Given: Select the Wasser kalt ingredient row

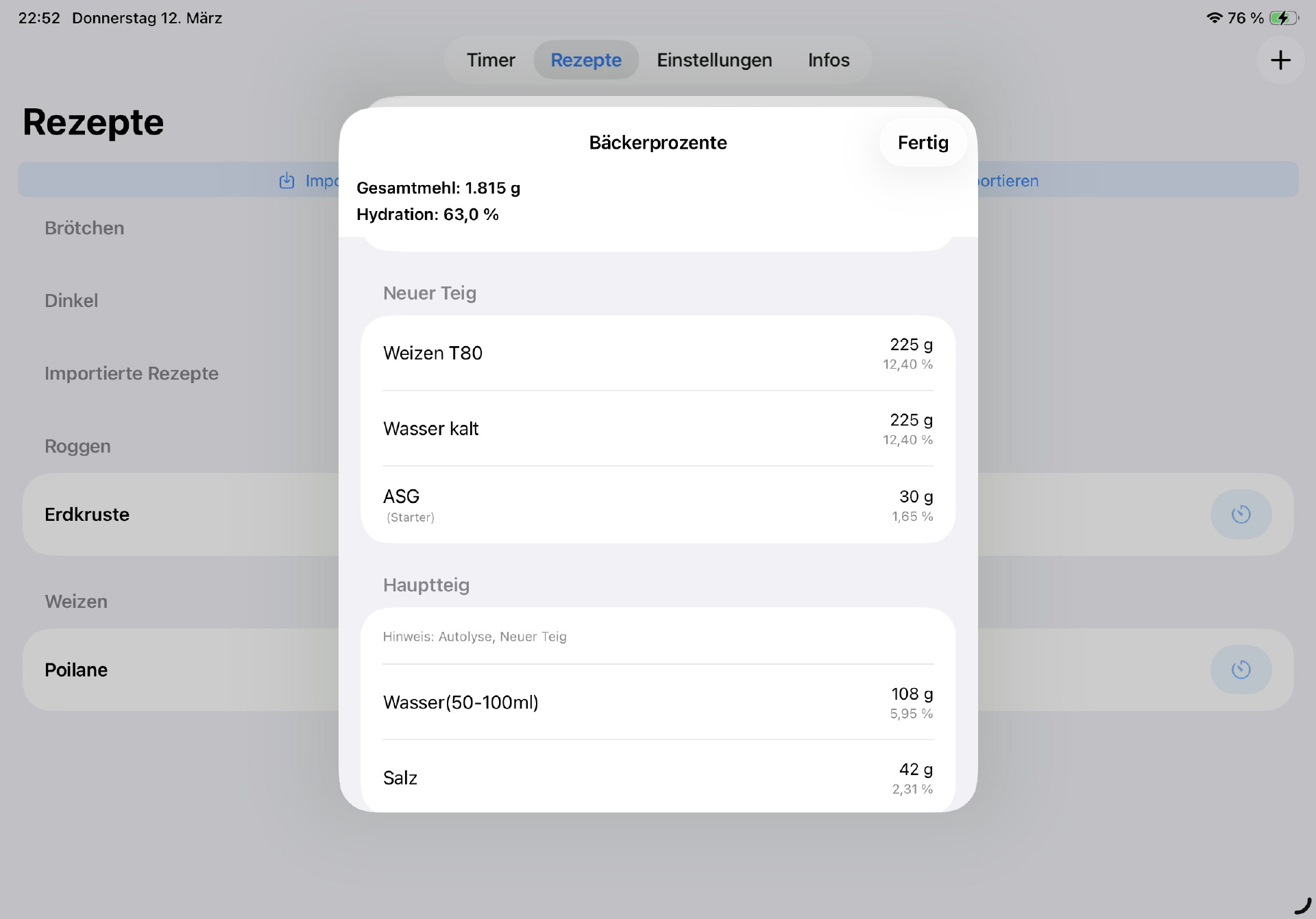Looking at the screenshot, I should [x=657, y=428].
